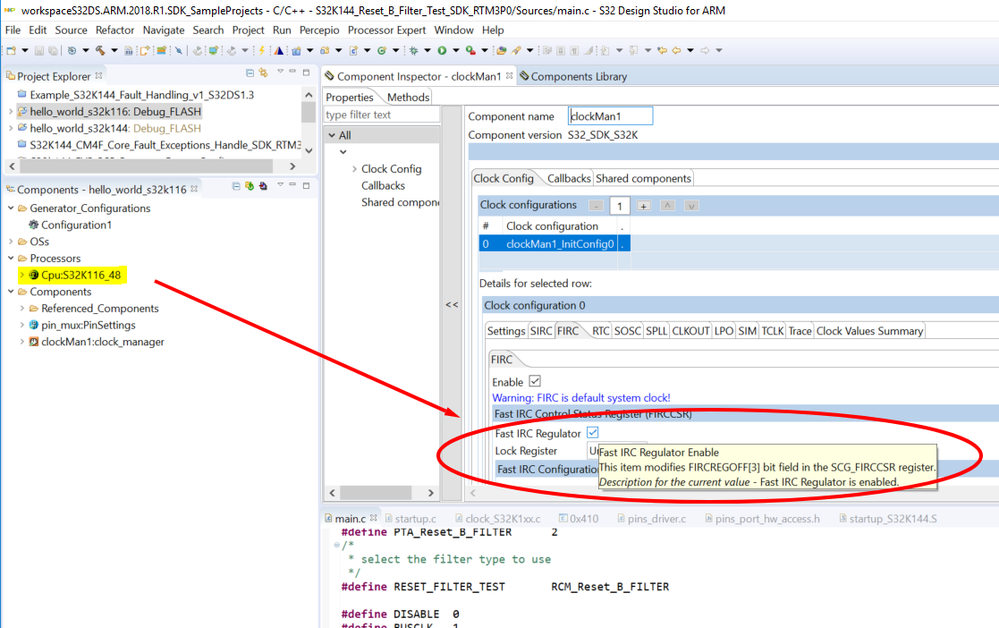Open the Components Library tab
The image size is (999, 628).
pyautogui.click(x=573, y=76)
